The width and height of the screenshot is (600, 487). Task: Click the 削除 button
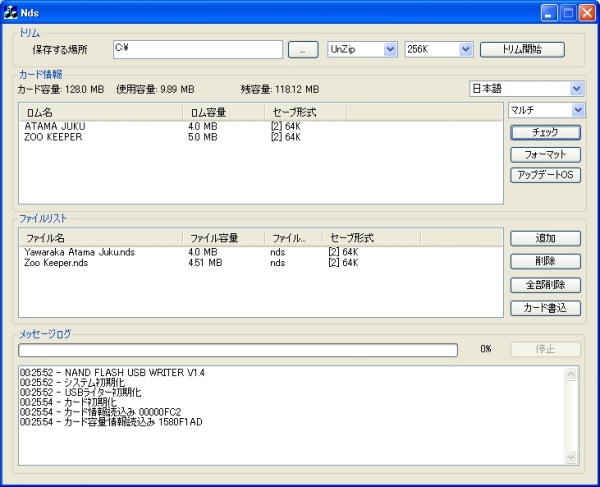pos(545,261)
